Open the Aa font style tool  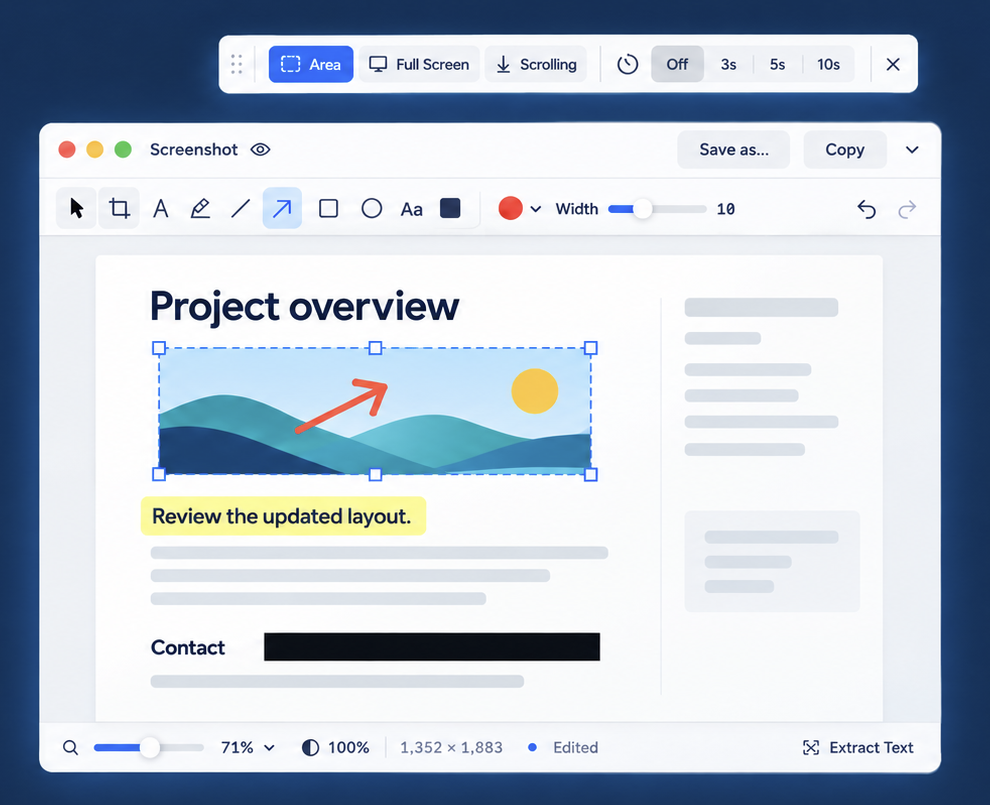pos(412,209)
